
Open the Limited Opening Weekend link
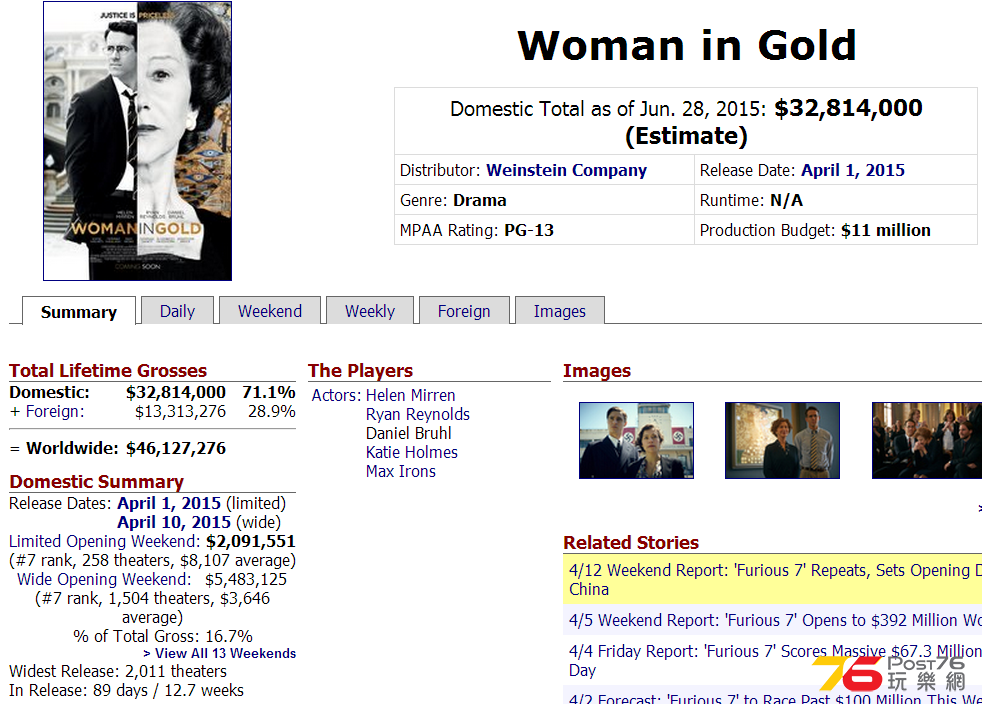click(105, 541)
